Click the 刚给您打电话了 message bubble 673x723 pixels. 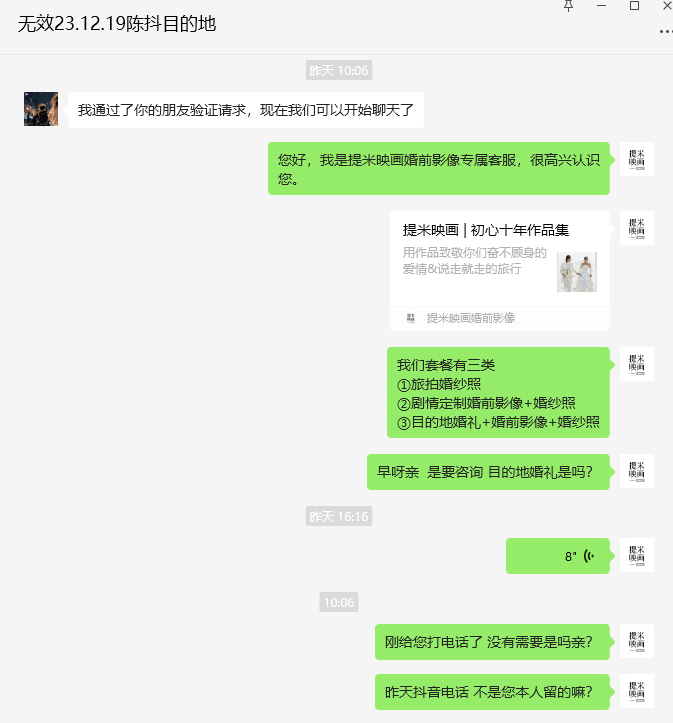click(492, 642)
